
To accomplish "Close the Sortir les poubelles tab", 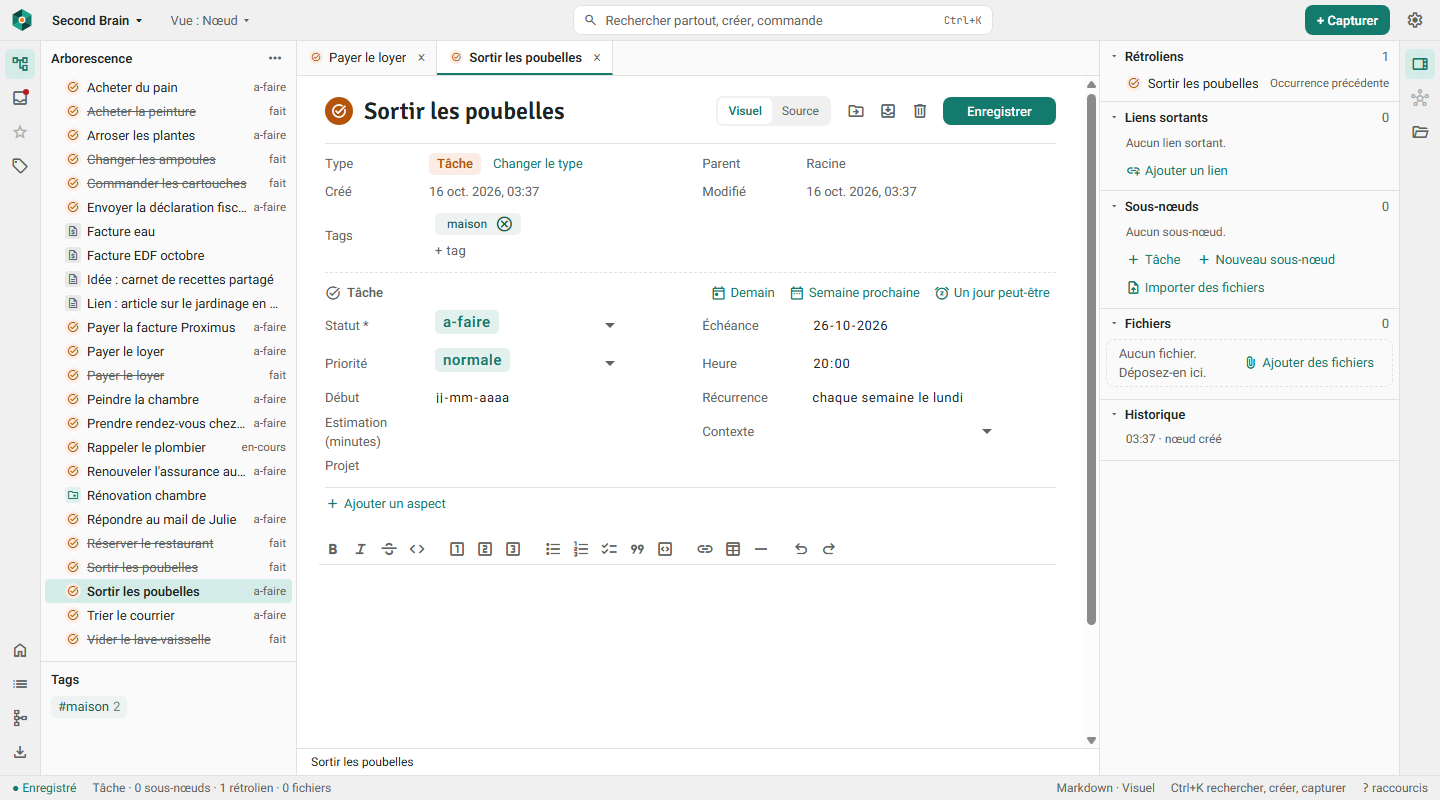I will pos(597,58).
